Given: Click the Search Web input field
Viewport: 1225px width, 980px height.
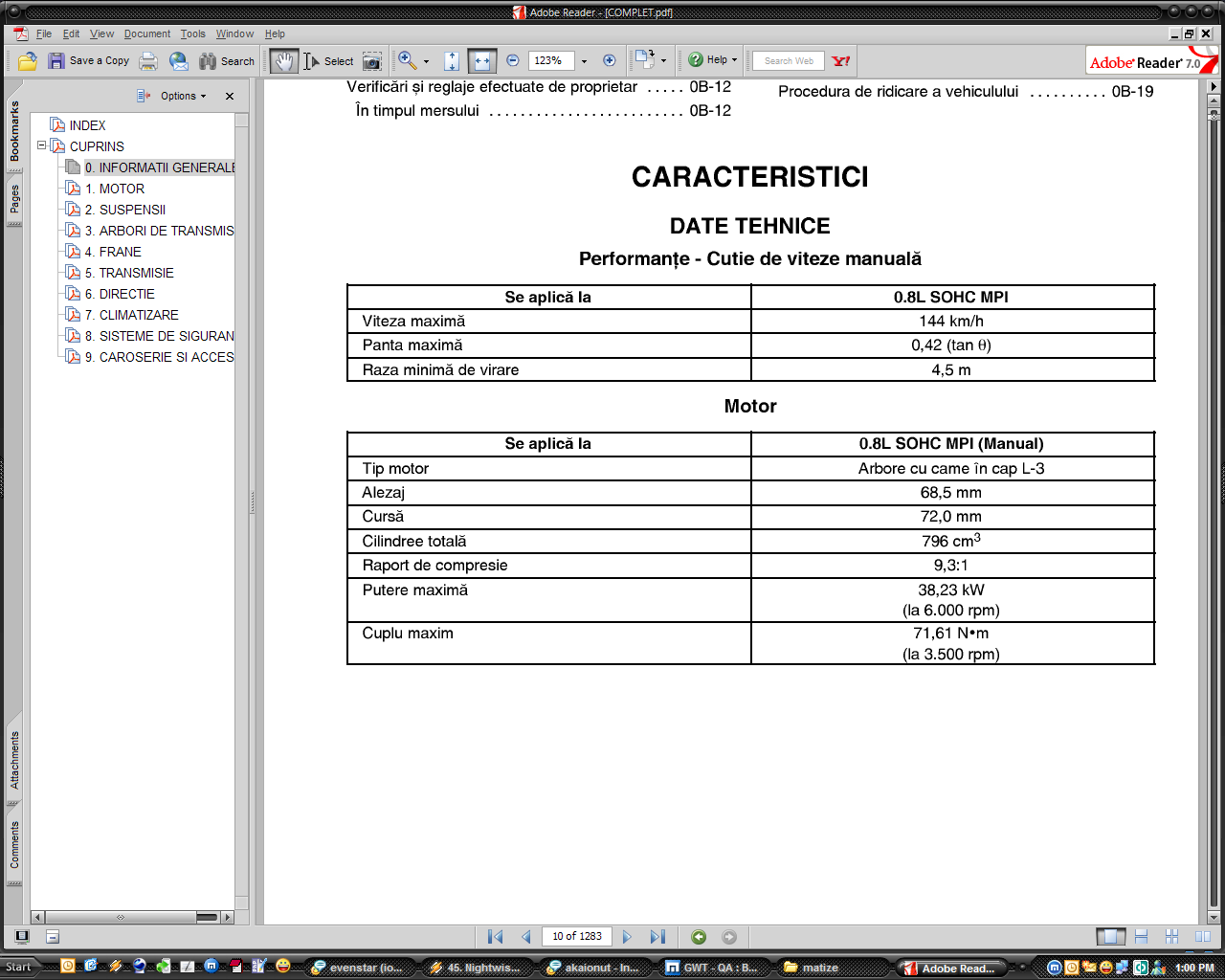Looking at the screenshot, I should pyautogui.click(x=789, y=61).
